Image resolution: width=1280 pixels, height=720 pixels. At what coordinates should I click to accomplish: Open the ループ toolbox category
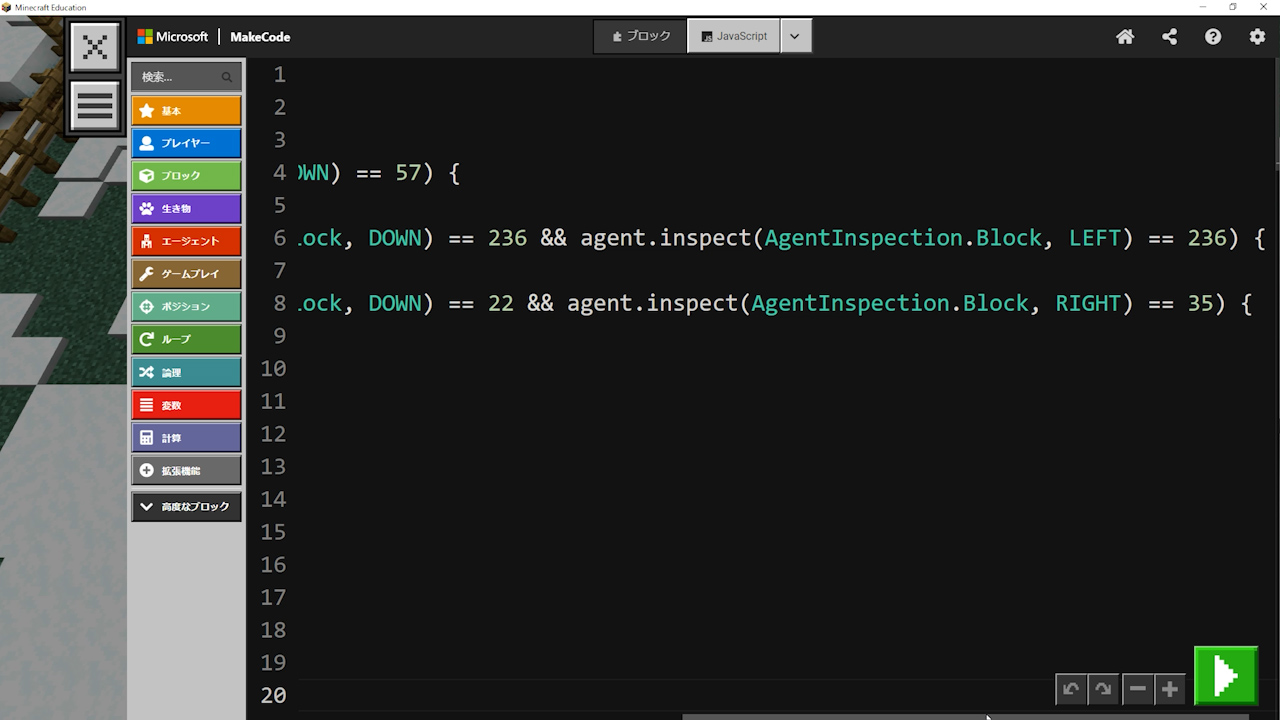point(186,339)
